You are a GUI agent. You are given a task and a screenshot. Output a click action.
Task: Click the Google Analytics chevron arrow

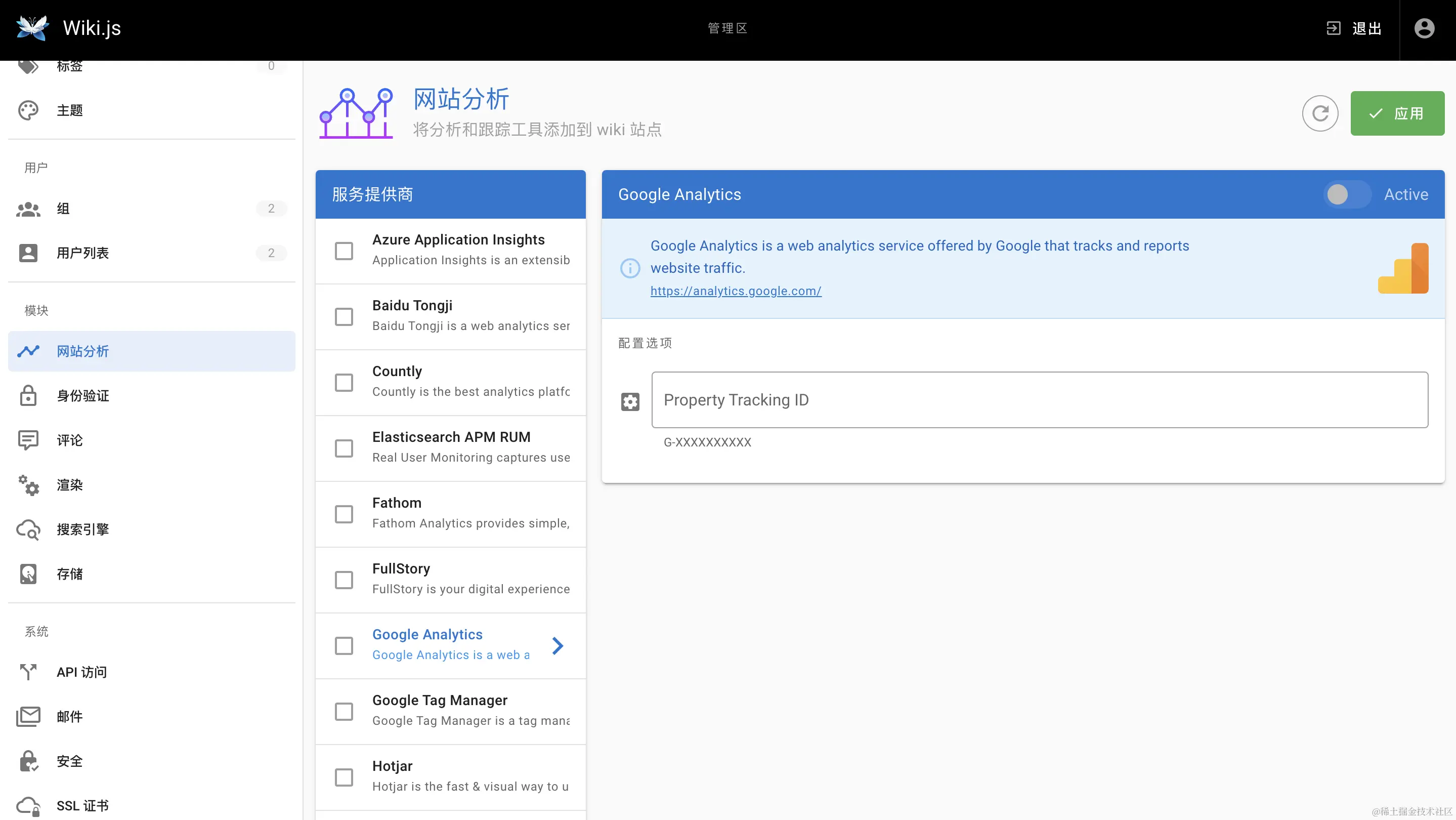558,645
